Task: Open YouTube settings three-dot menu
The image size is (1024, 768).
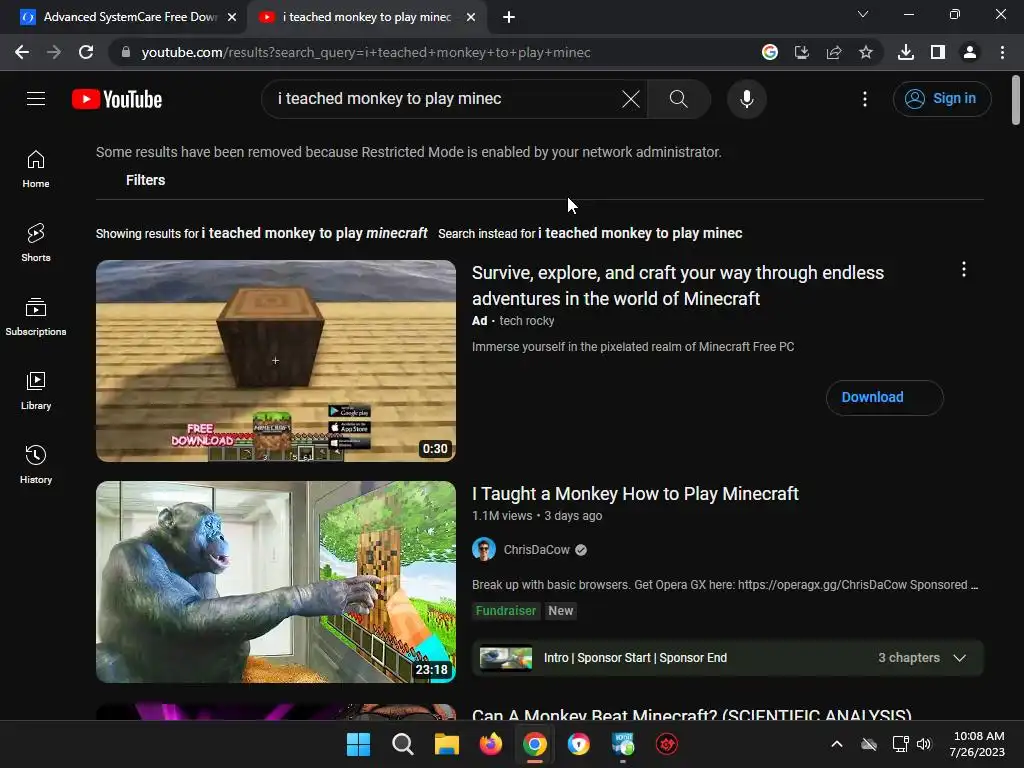Action: coord(865,99)
